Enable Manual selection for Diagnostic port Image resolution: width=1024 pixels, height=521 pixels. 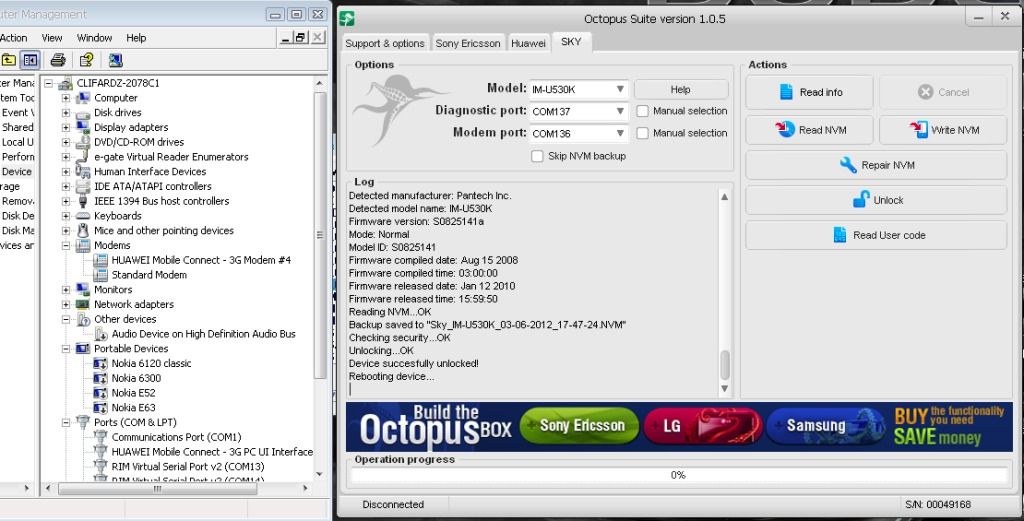pyautogui.click(x=643, y=112)
